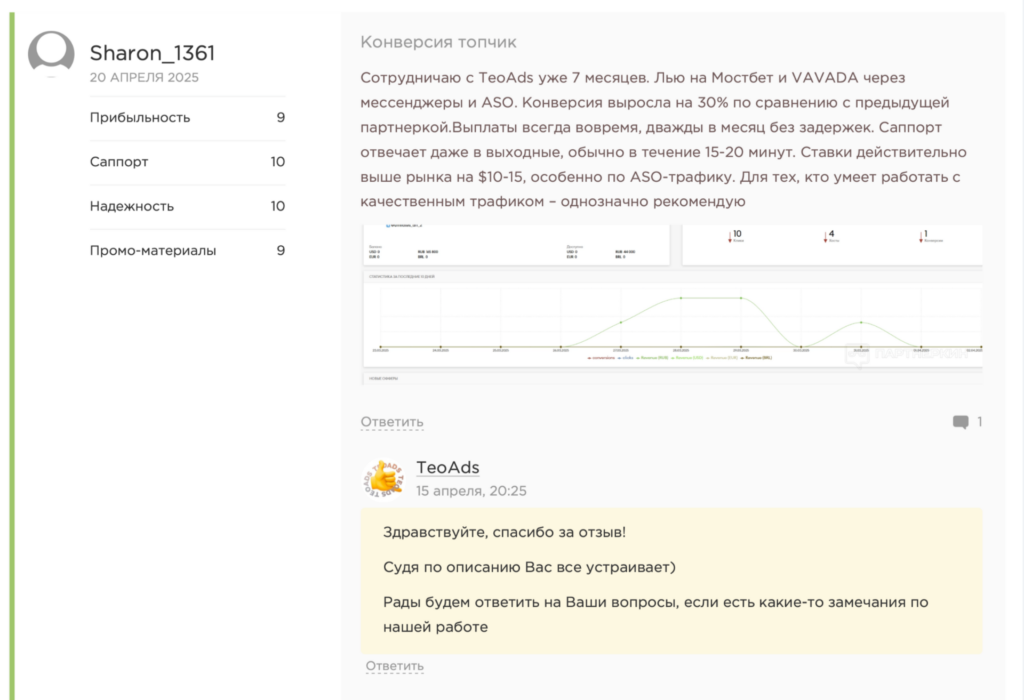Viewport: 1024px width, 700px height.
Task: Click the review title Конверсия топчик
Action: [x=438, y=42]
